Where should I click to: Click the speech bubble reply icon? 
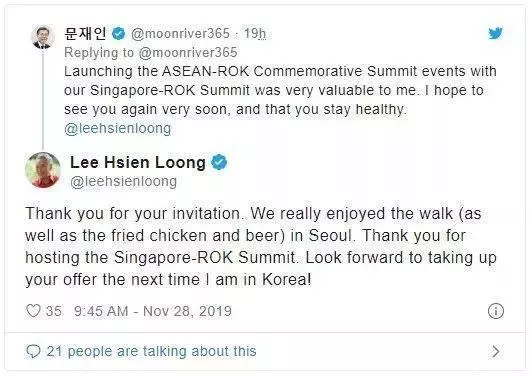pyautogui.click(x=33, y=351)
